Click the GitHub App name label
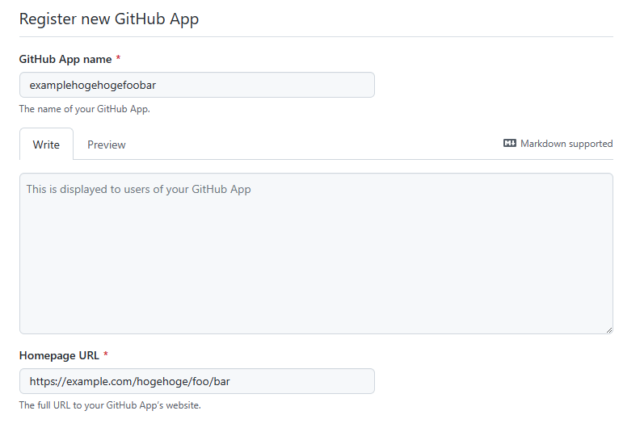The image size is (640, 436). point(65,59)
